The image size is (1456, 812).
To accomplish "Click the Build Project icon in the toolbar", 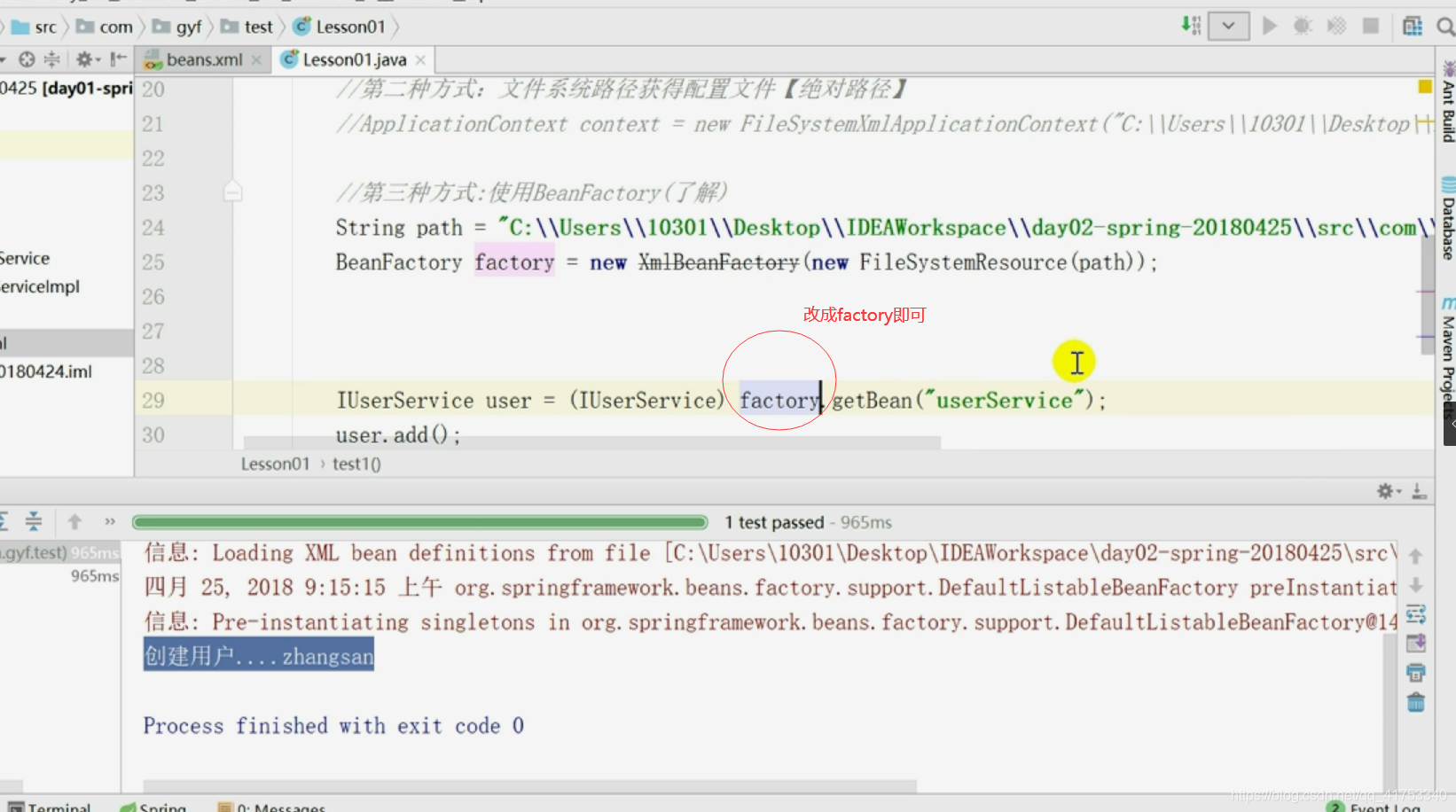I will [1191, 26].
